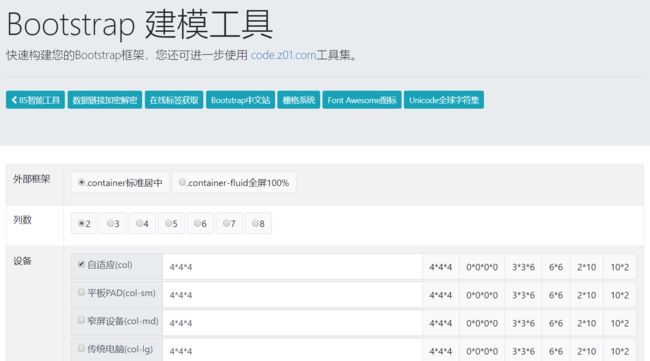The height and width of the screenshot is (361, 650).
Task: Apply 10*2 preset in 窄屏设备(col-md) row
Action: point(620,323)
